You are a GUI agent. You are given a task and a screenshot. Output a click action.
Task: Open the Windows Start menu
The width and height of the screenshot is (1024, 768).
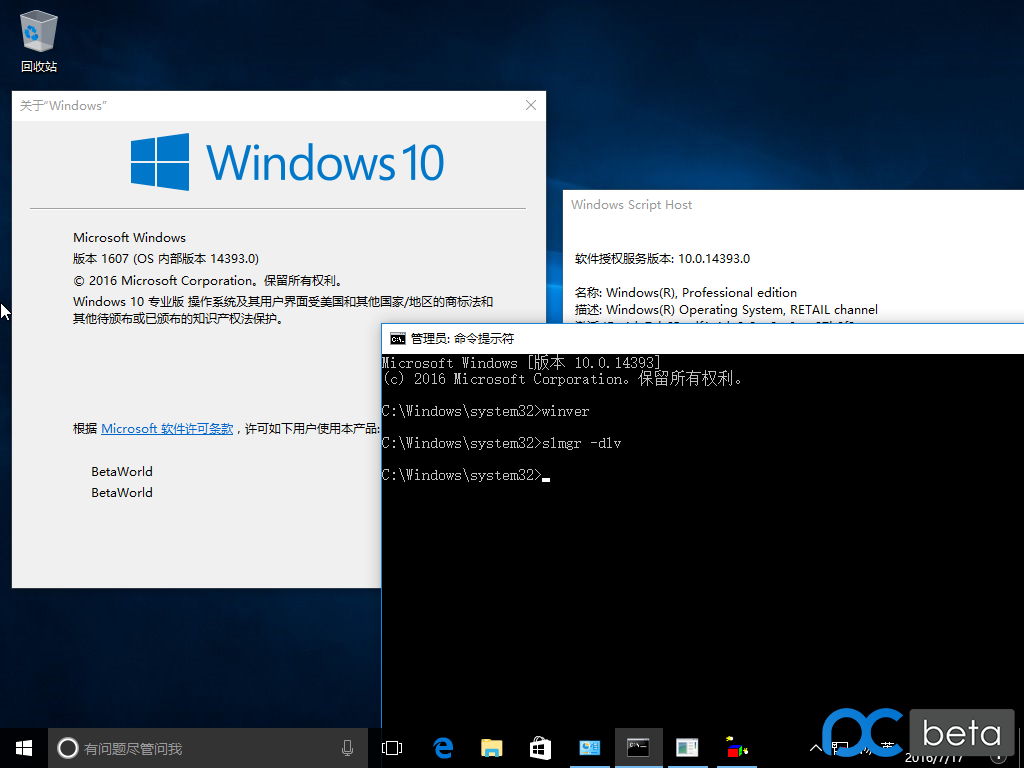pos(24,748)
